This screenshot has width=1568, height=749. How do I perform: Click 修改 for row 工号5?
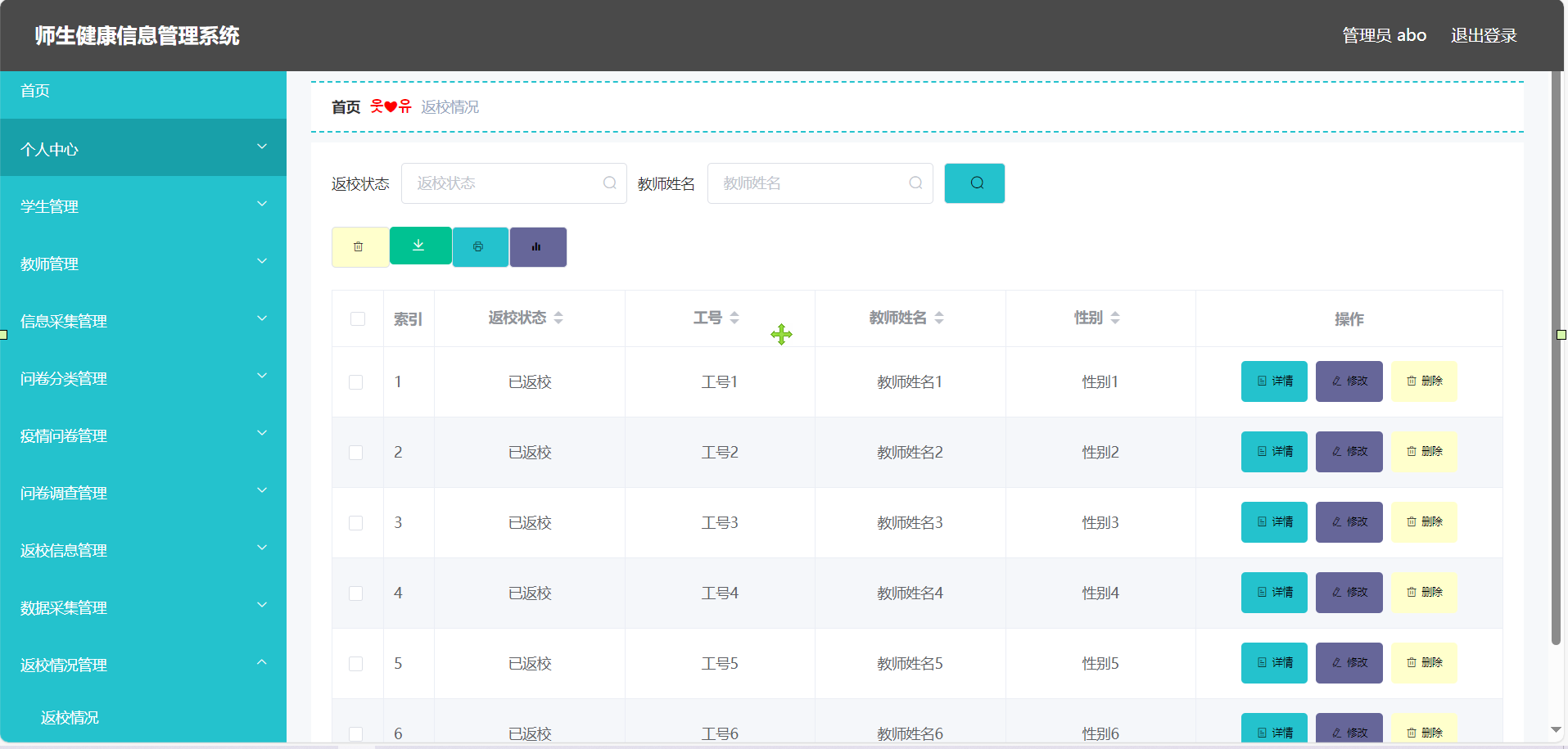tap(1349, 663)
